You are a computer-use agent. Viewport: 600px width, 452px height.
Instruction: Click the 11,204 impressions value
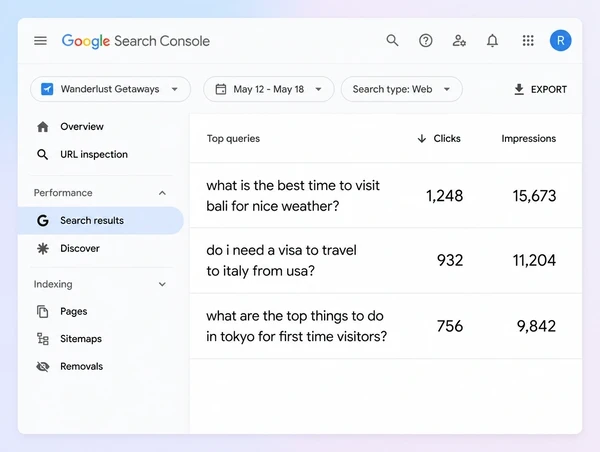(535, 261)
